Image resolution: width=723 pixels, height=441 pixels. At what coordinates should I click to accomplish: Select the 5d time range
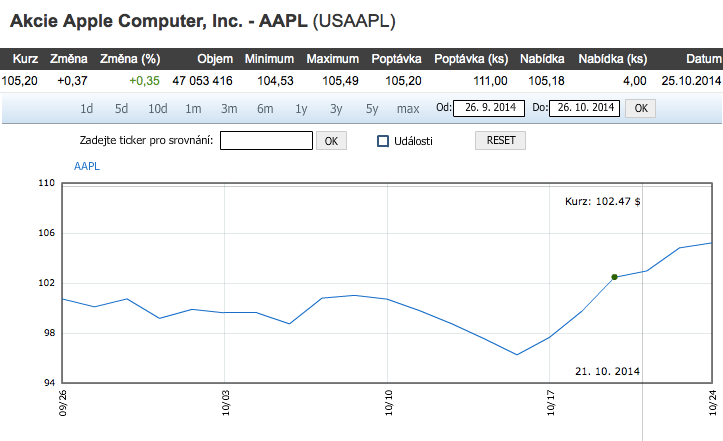(x=121, y=108)
